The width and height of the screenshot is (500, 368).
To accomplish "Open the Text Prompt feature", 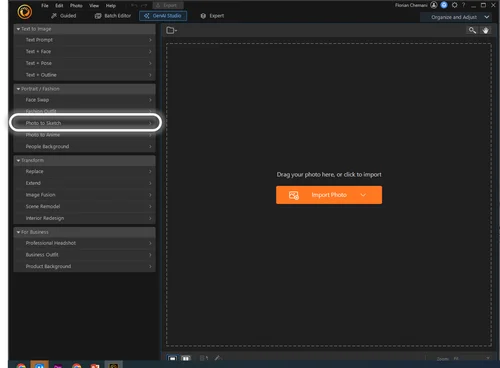I will click(x=85, y=40).
